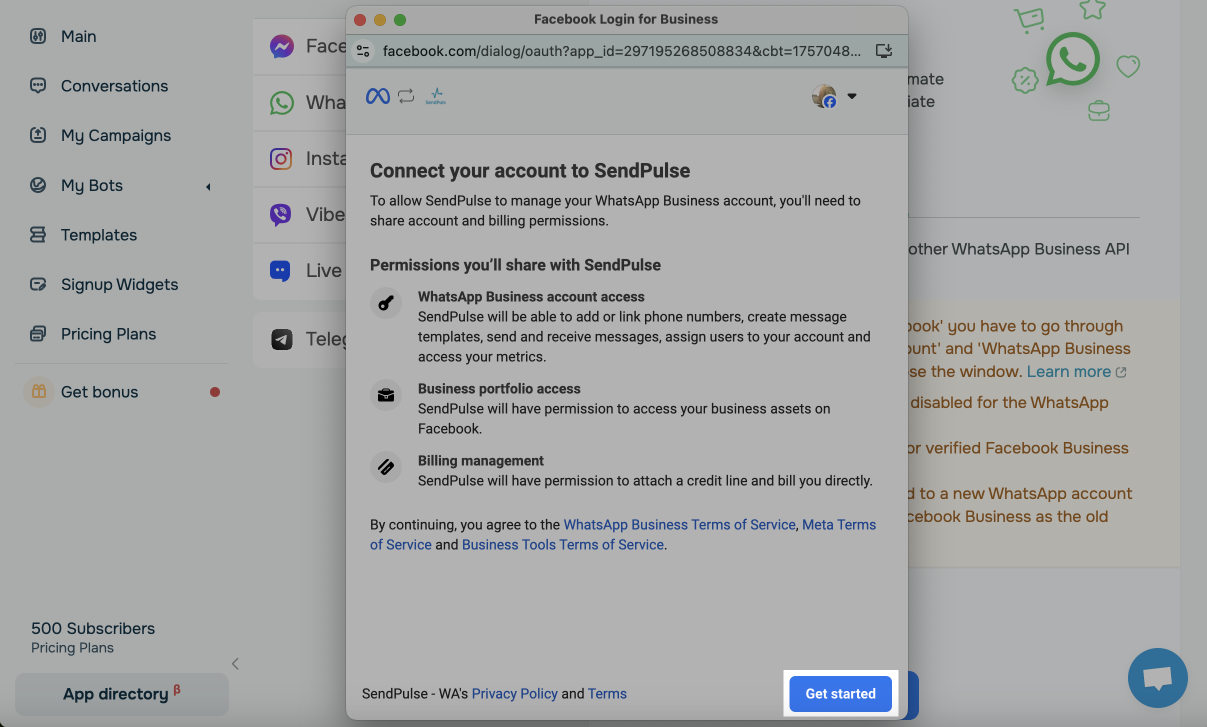The image size is (1207, 727).
Task: Open the Facebook profile account dropdown
Action: point(835,97)
